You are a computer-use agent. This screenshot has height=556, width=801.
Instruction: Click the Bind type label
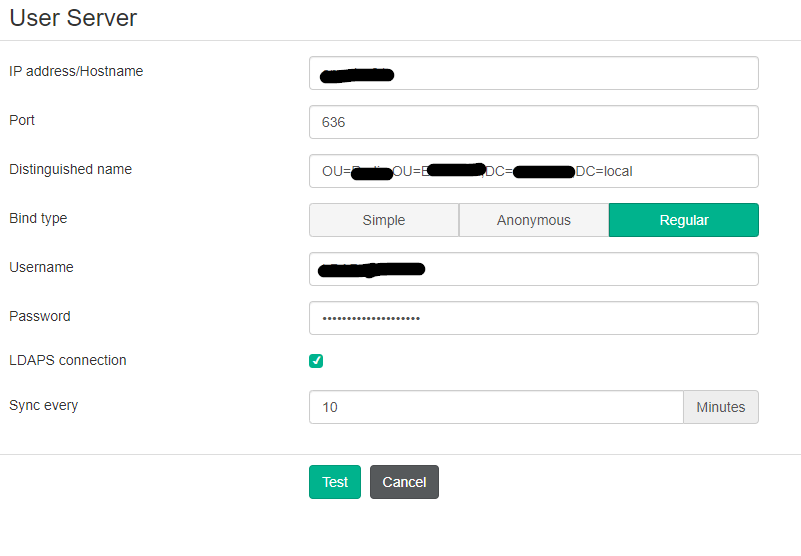coord(38,218)
